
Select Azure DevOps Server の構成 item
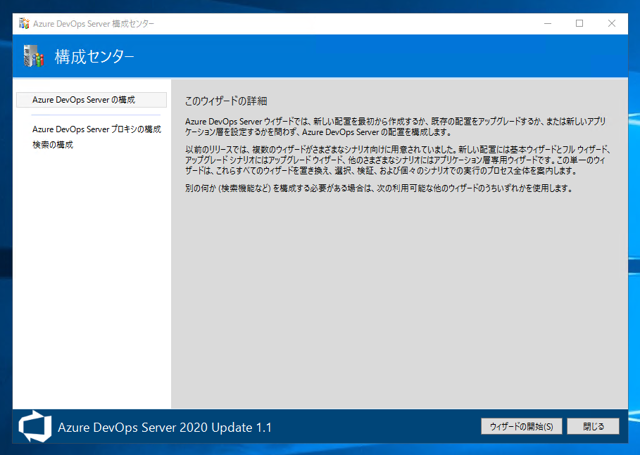click(91, 100)
